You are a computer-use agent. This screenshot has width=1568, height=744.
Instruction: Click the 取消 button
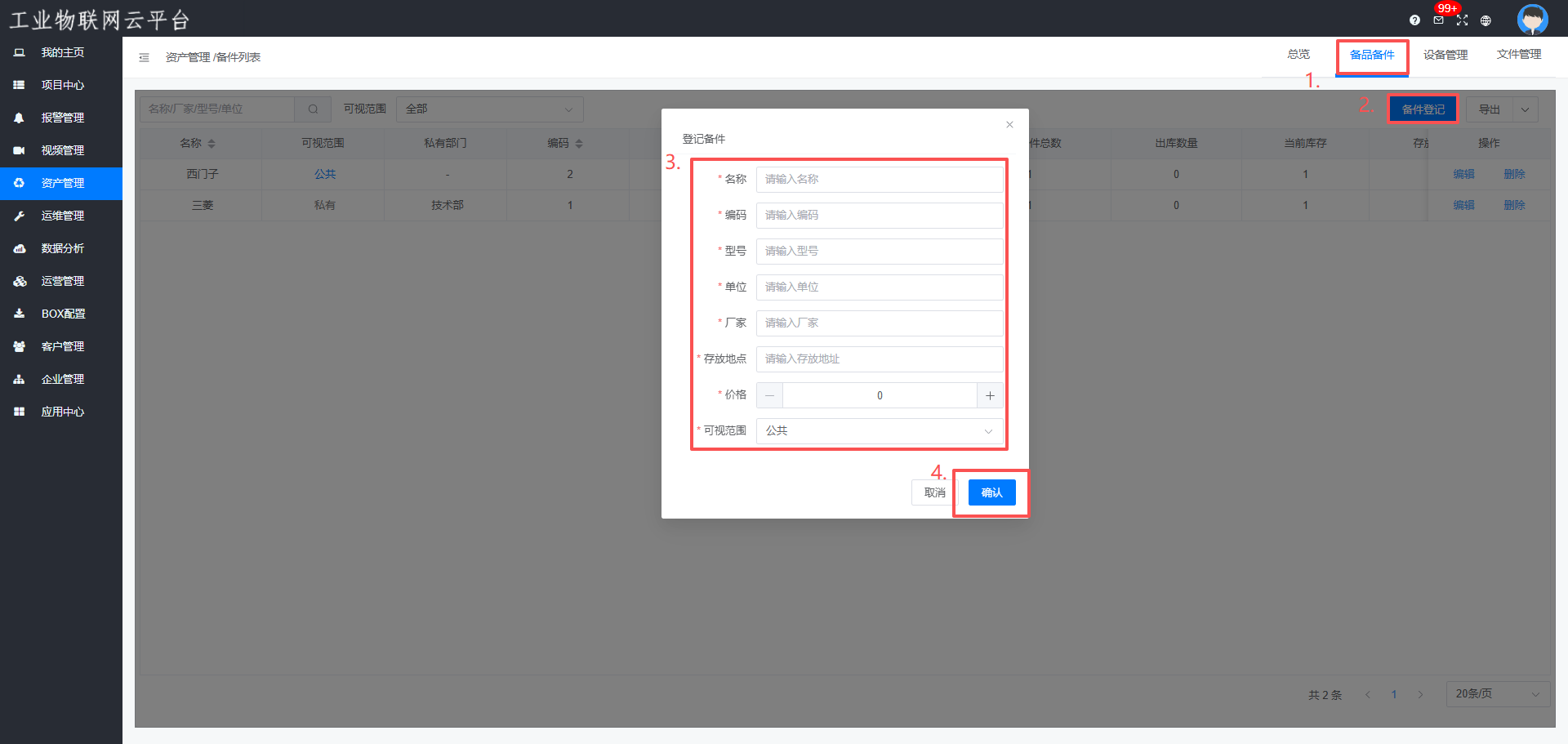[x=934, y=492]
